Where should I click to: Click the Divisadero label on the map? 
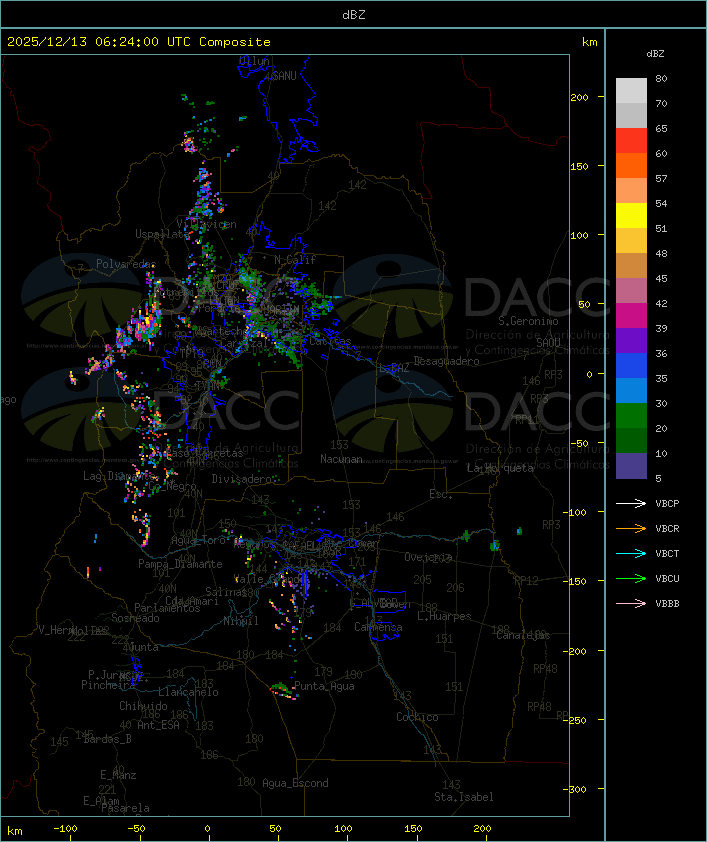(x=241, y=478)
